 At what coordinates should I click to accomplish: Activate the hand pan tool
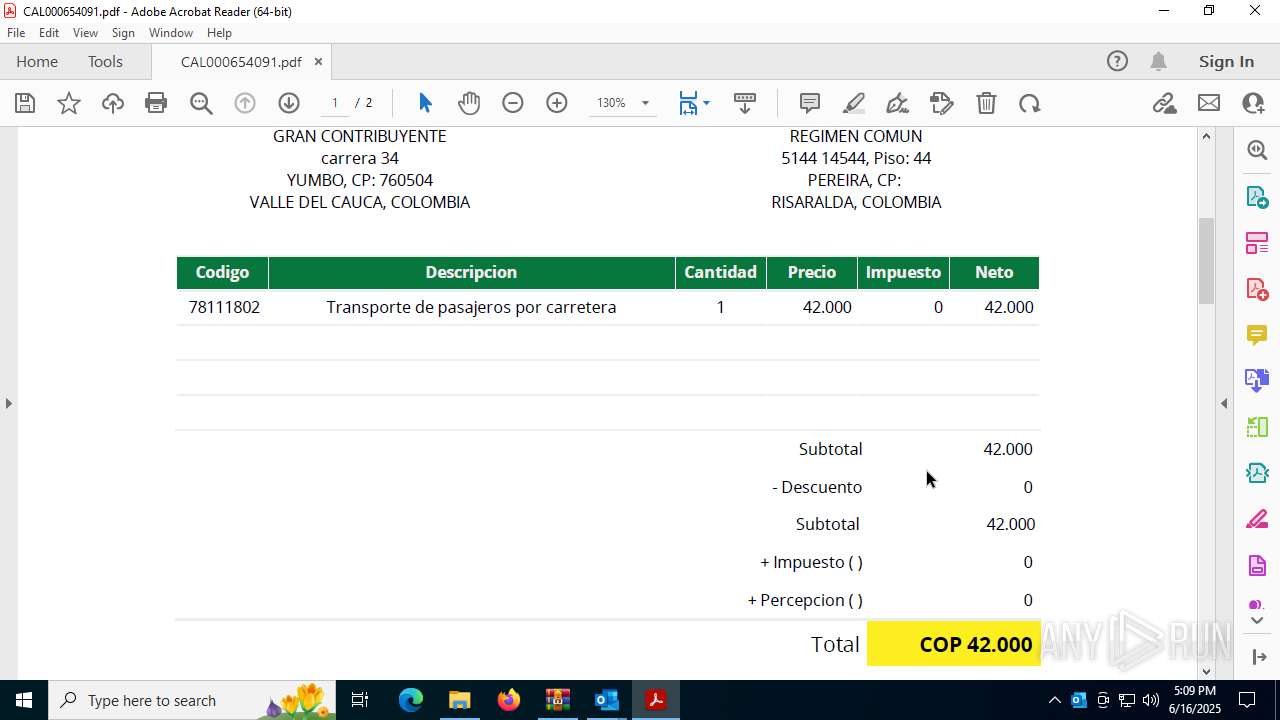[x=469, y=103]
